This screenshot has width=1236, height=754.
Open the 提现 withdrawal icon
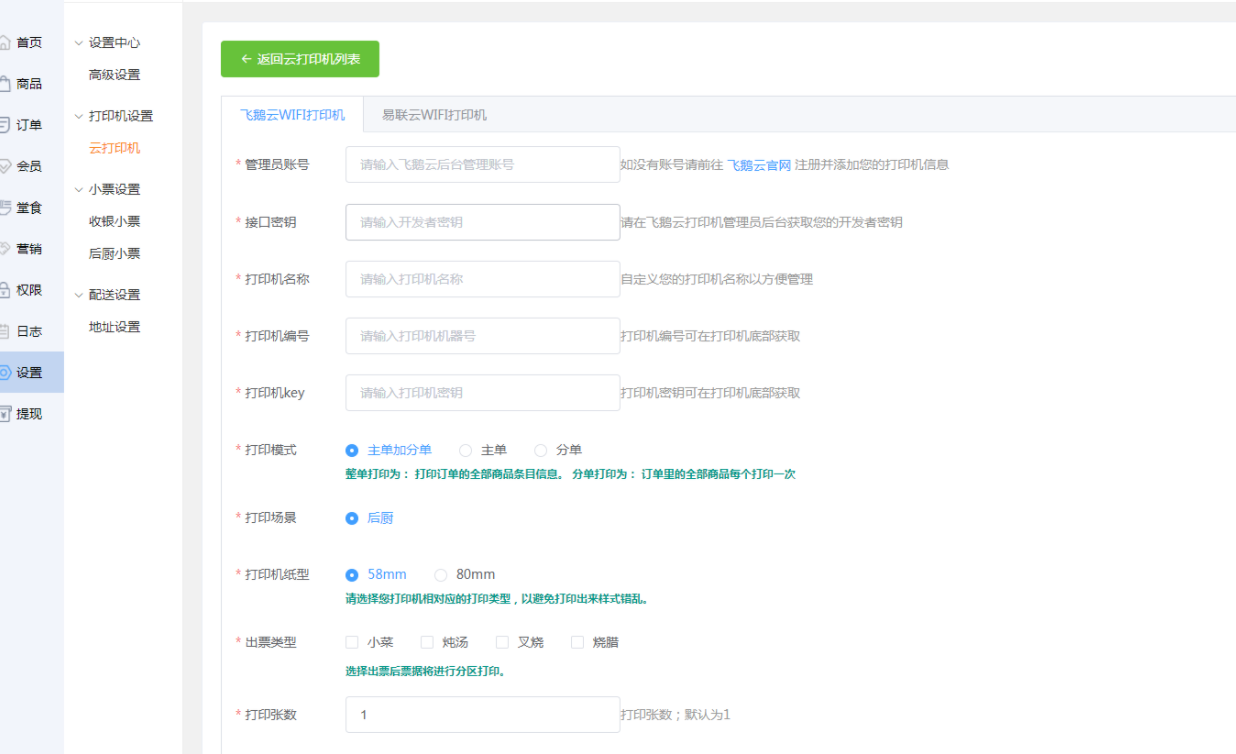tap(5, 413)
